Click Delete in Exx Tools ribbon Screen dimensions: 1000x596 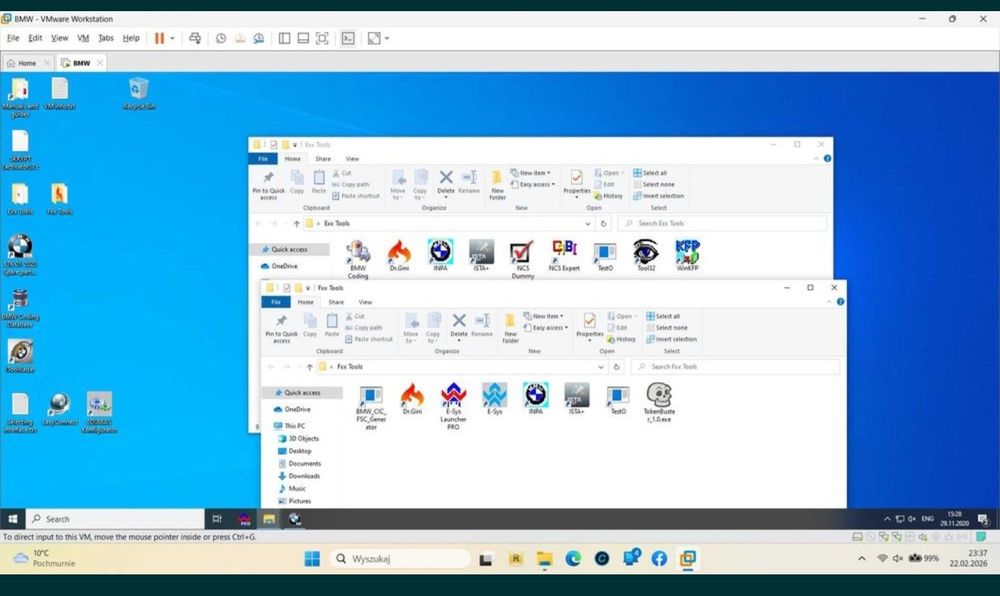click(x=446, y=182)
